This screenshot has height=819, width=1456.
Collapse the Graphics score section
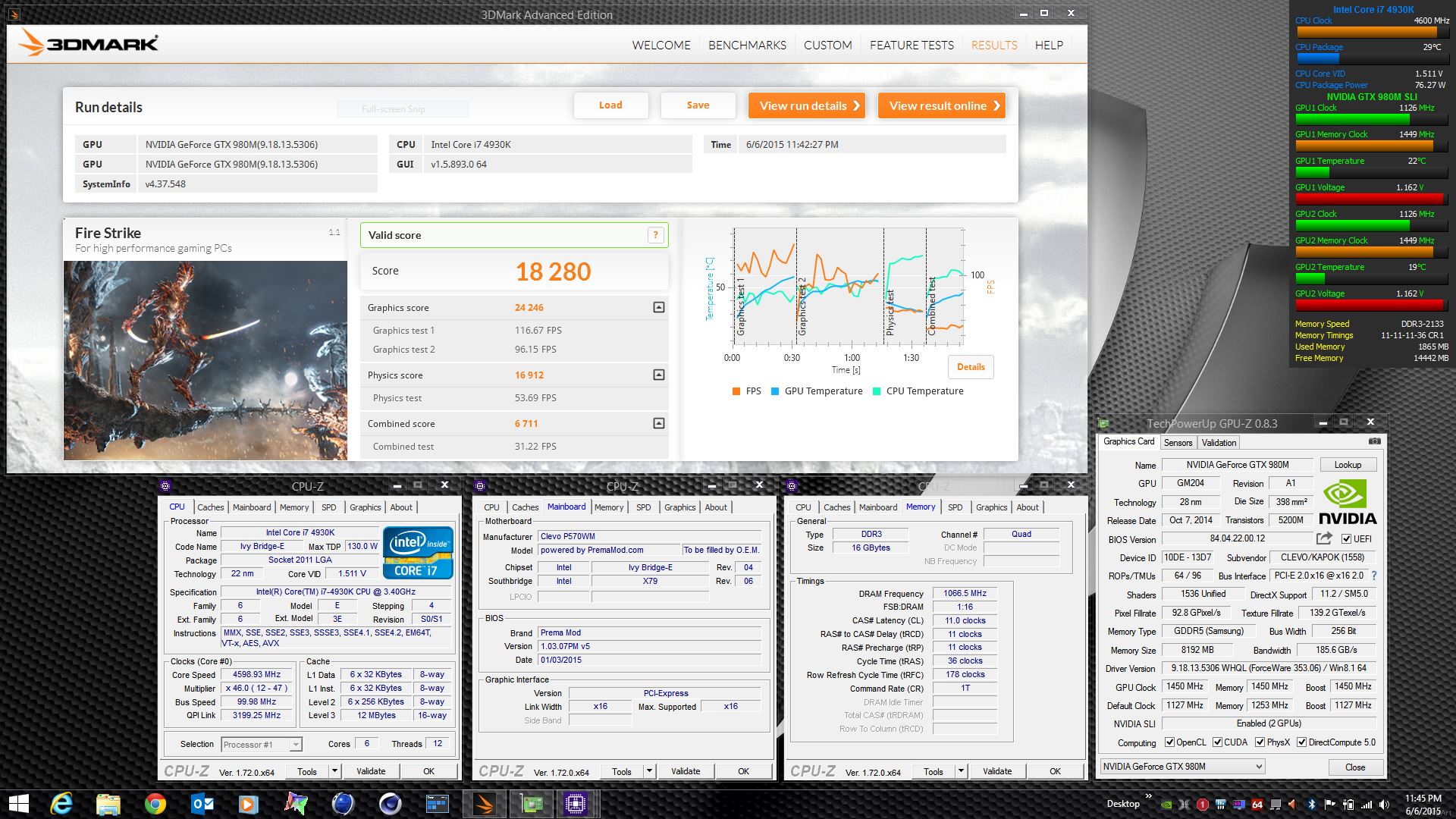[x=658, y=307]
